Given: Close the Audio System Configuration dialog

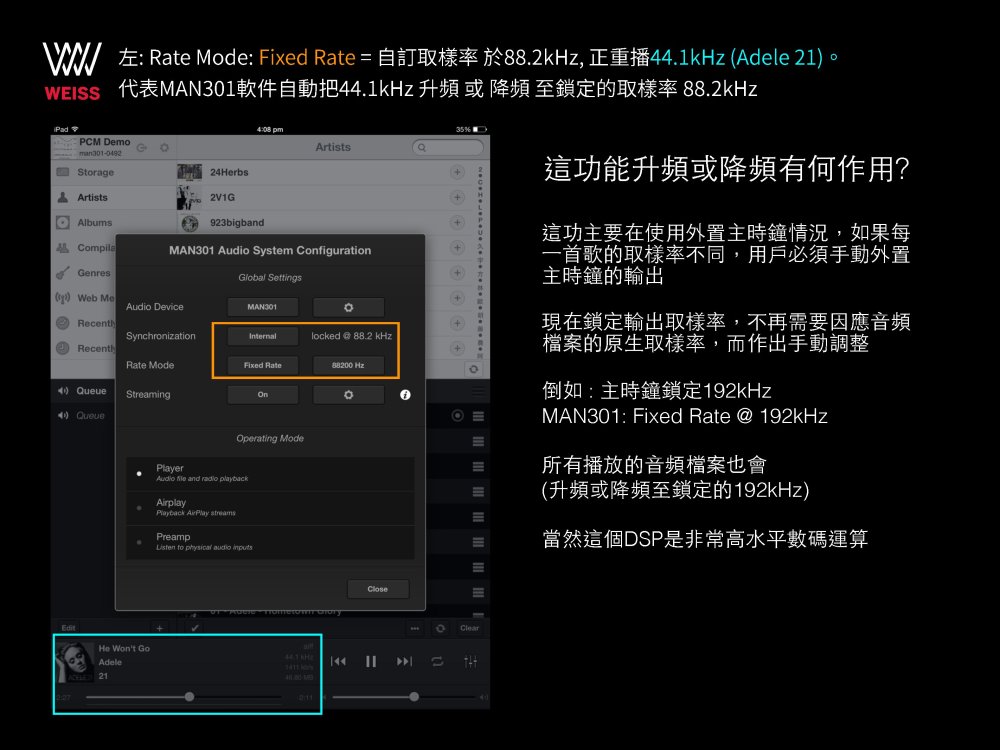Looking at the screenshot, I should [x=378, y=589].
